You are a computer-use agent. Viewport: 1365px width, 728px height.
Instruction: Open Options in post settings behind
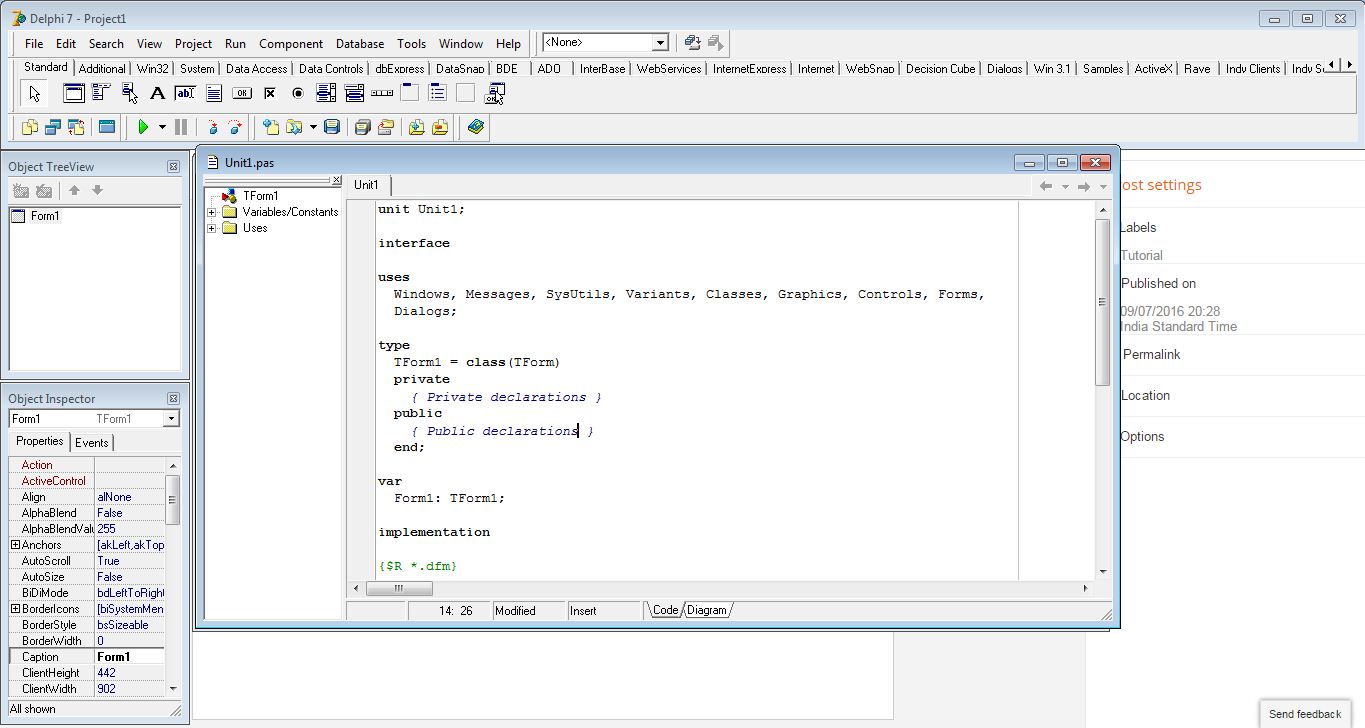(1142, 437)
